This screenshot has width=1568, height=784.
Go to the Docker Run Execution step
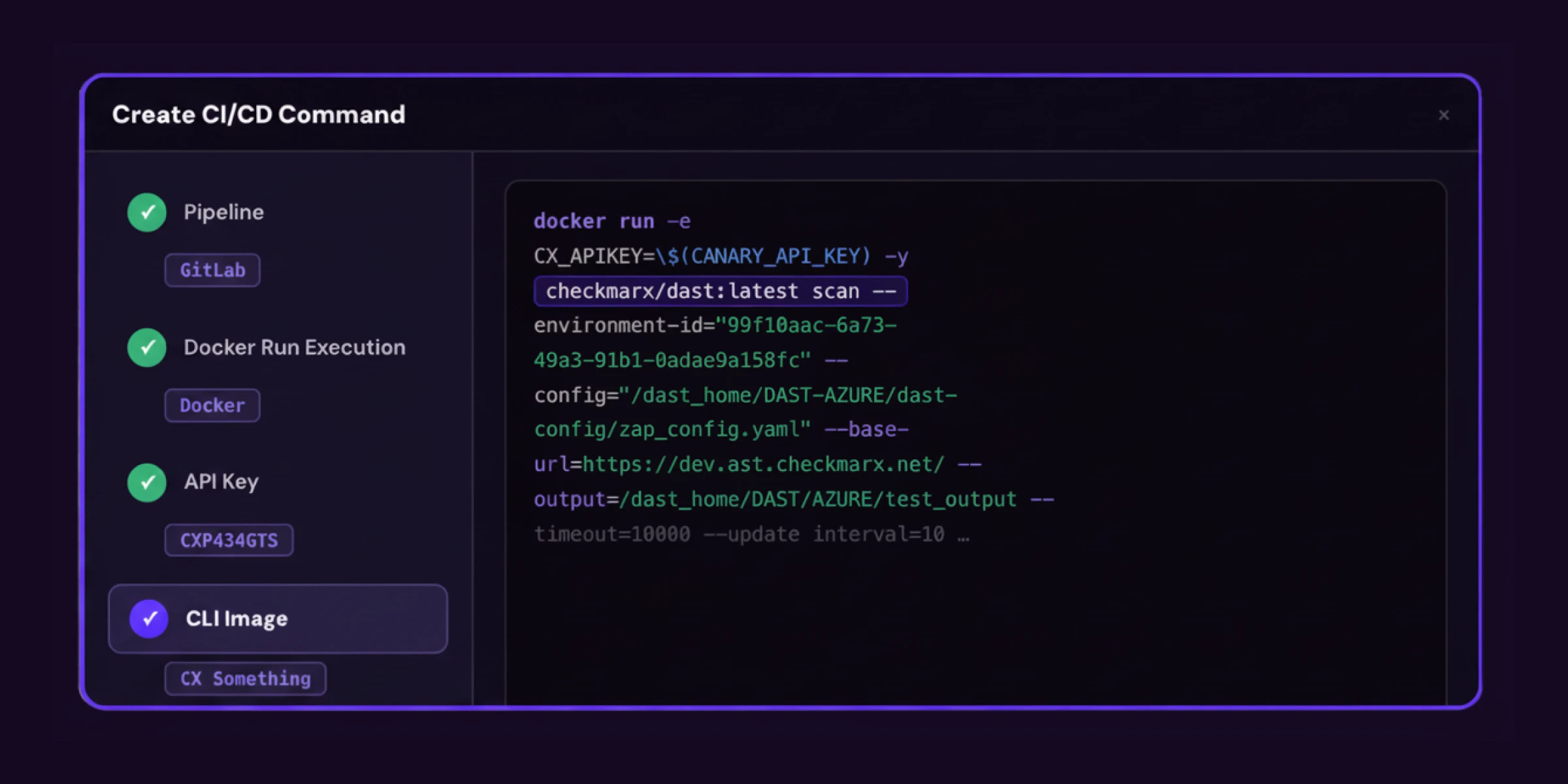click(x=295, y=347)
